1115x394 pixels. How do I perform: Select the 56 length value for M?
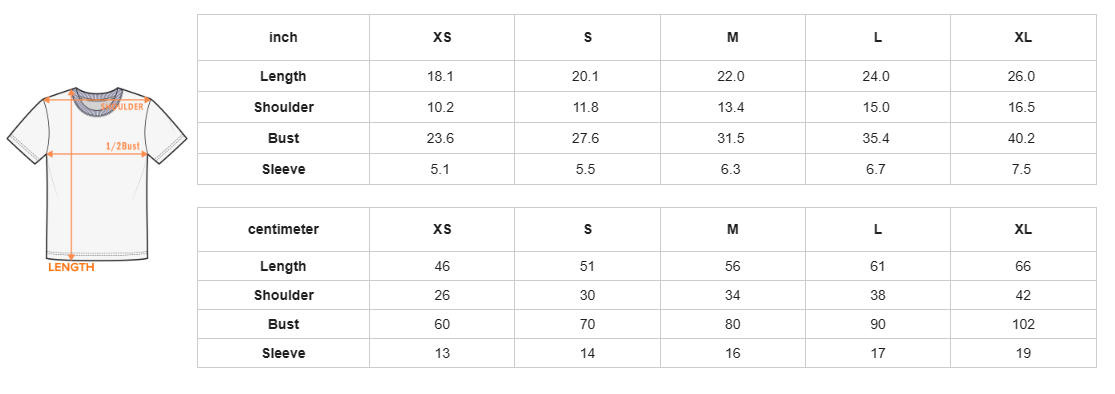point(732,267)
